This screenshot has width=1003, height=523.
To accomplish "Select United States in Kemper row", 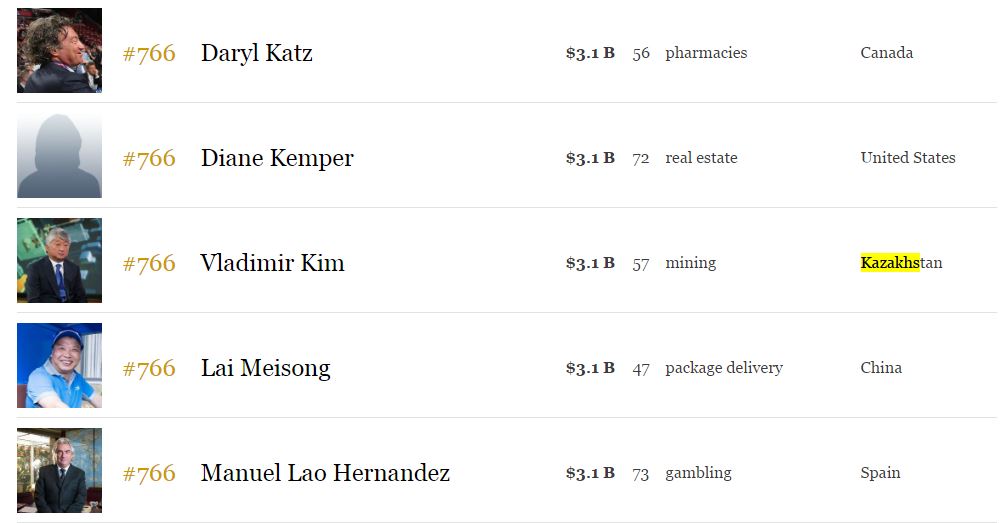I will point(908,157).
